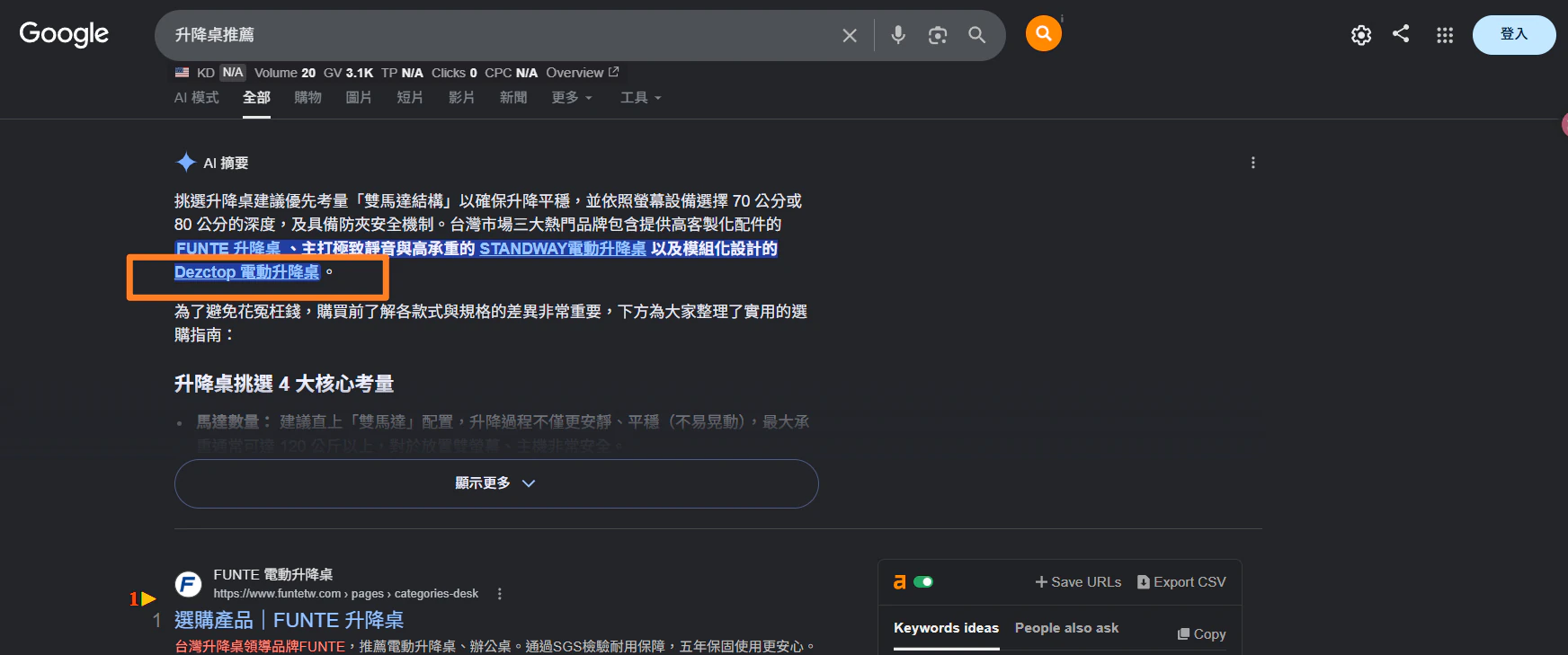
Task: Click the orange search extension button
Action: click(x=1043, y=33)
